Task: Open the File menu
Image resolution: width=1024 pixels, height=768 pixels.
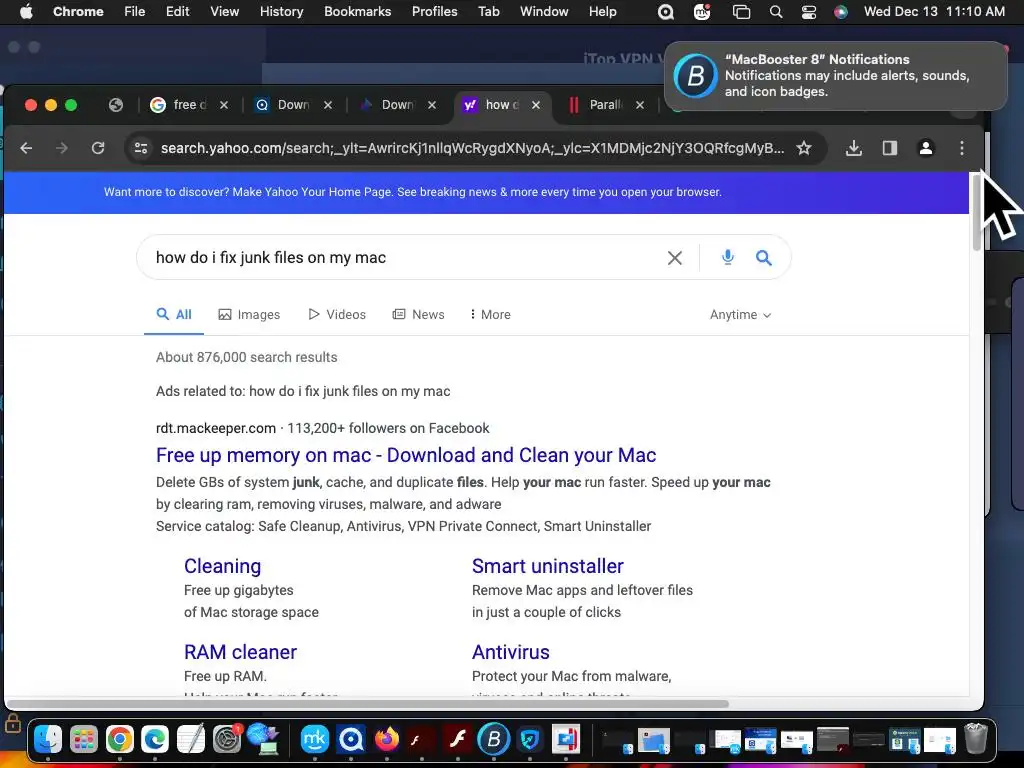Action: click(135, 12)
